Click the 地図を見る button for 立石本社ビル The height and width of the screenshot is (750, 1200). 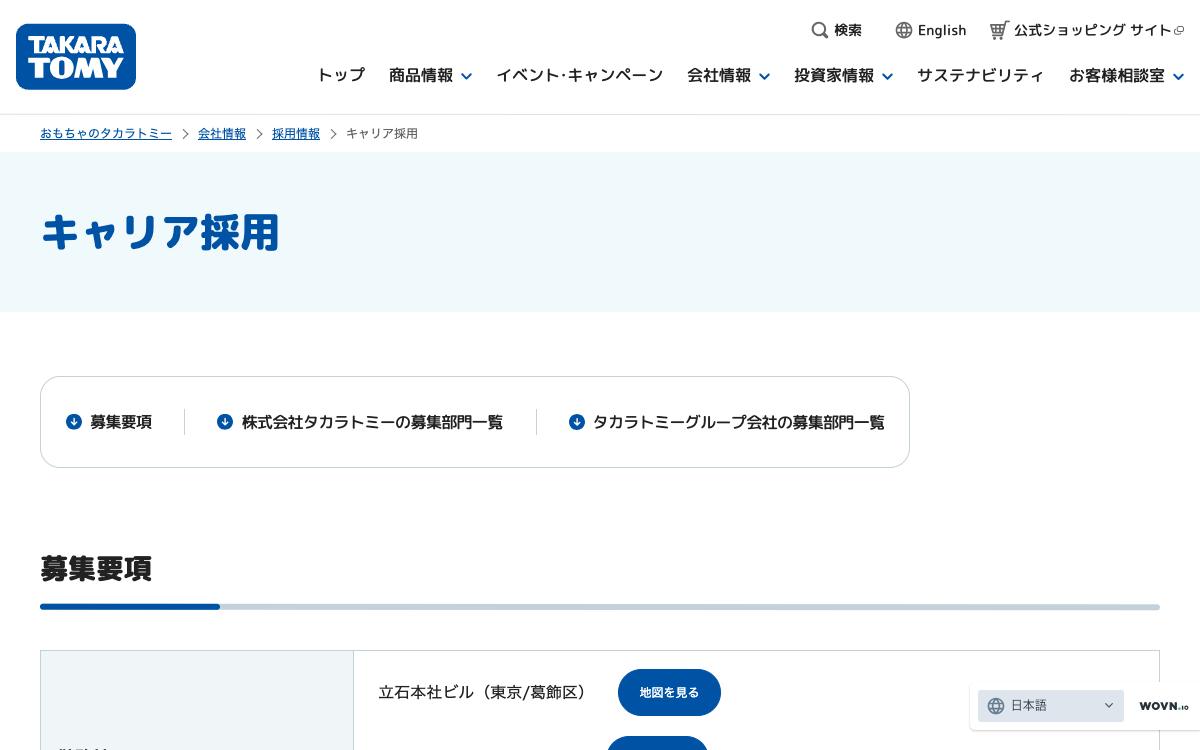point(669,692)
